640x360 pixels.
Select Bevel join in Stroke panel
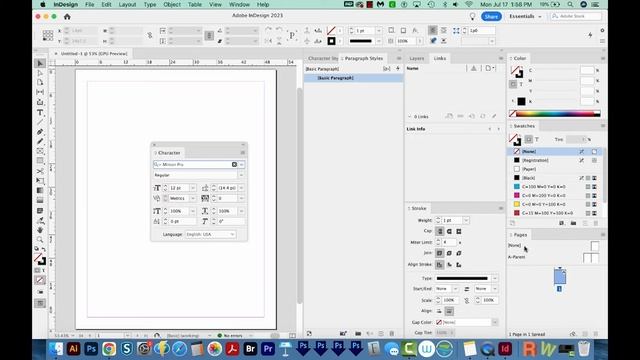[x=459, y=253]
